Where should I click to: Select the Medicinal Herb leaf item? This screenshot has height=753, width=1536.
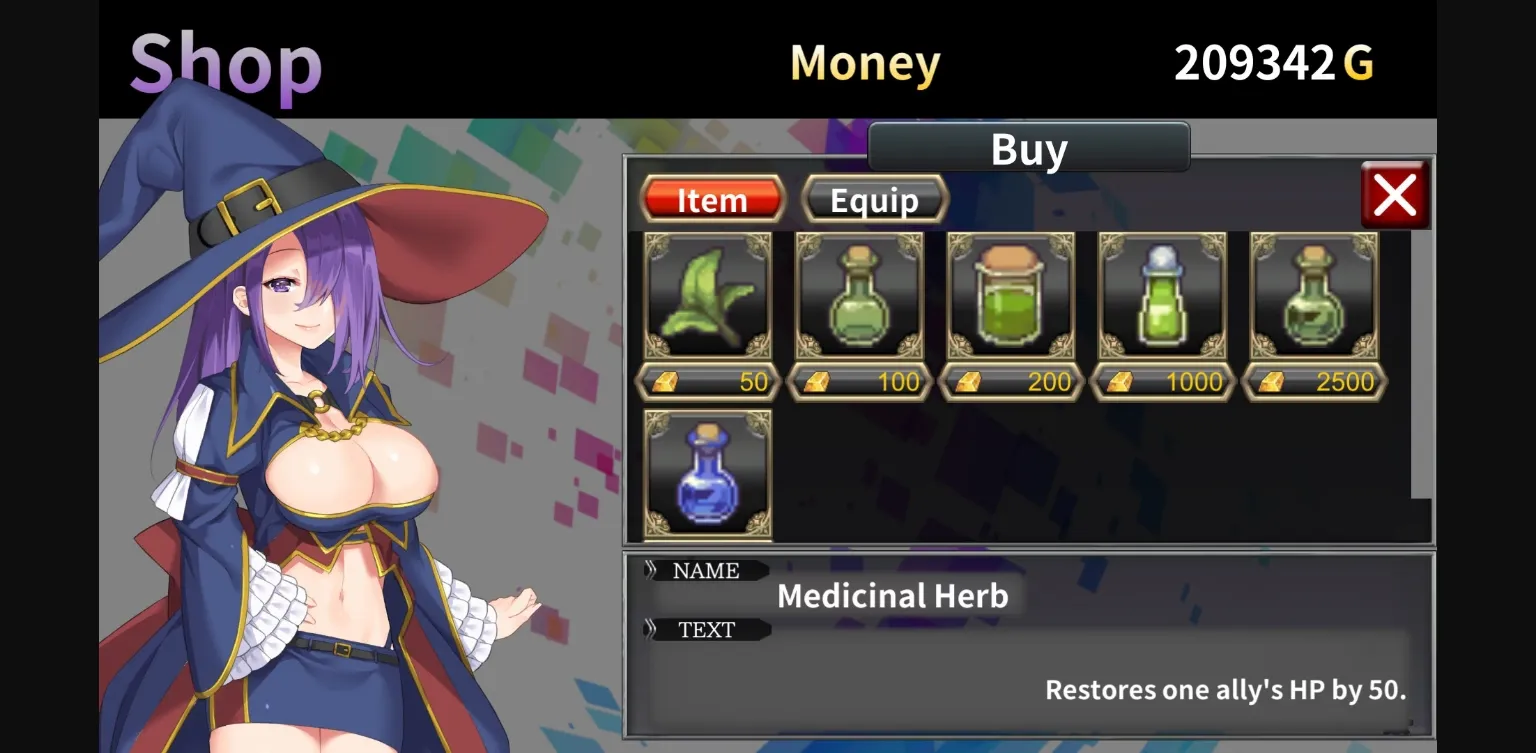(708, 296)
